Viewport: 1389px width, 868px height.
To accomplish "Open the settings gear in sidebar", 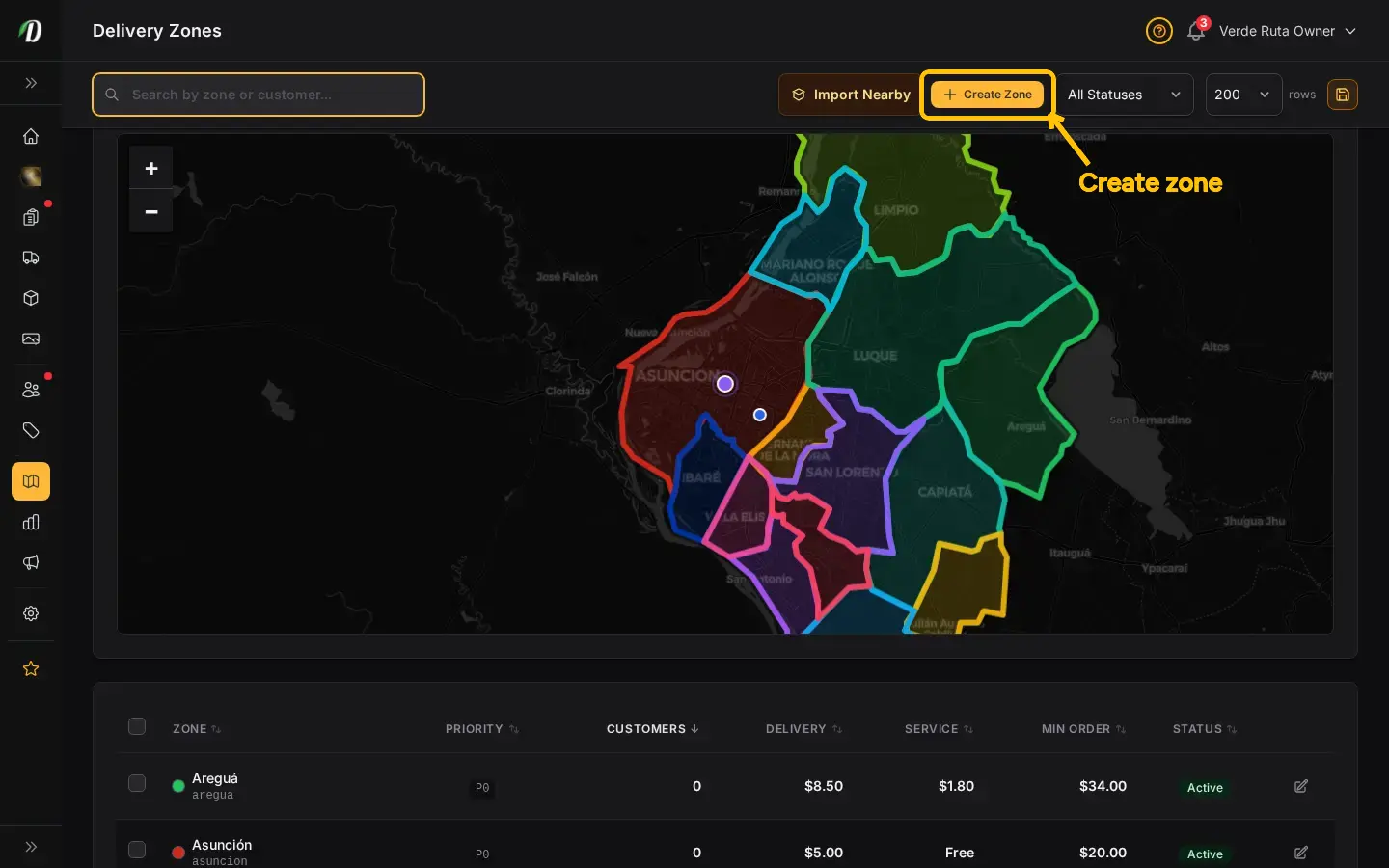I will [31, 613].
